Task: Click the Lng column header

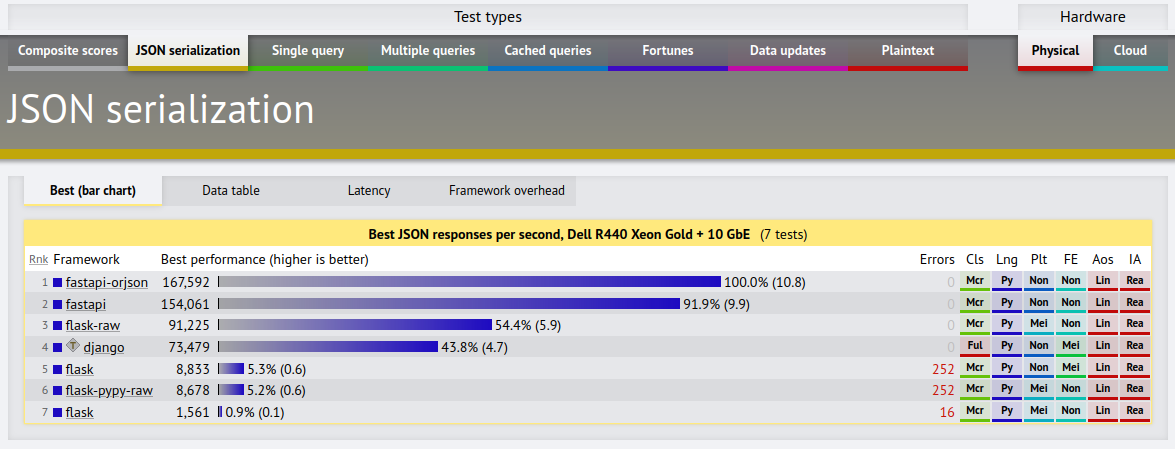Action: [1007, 259]
